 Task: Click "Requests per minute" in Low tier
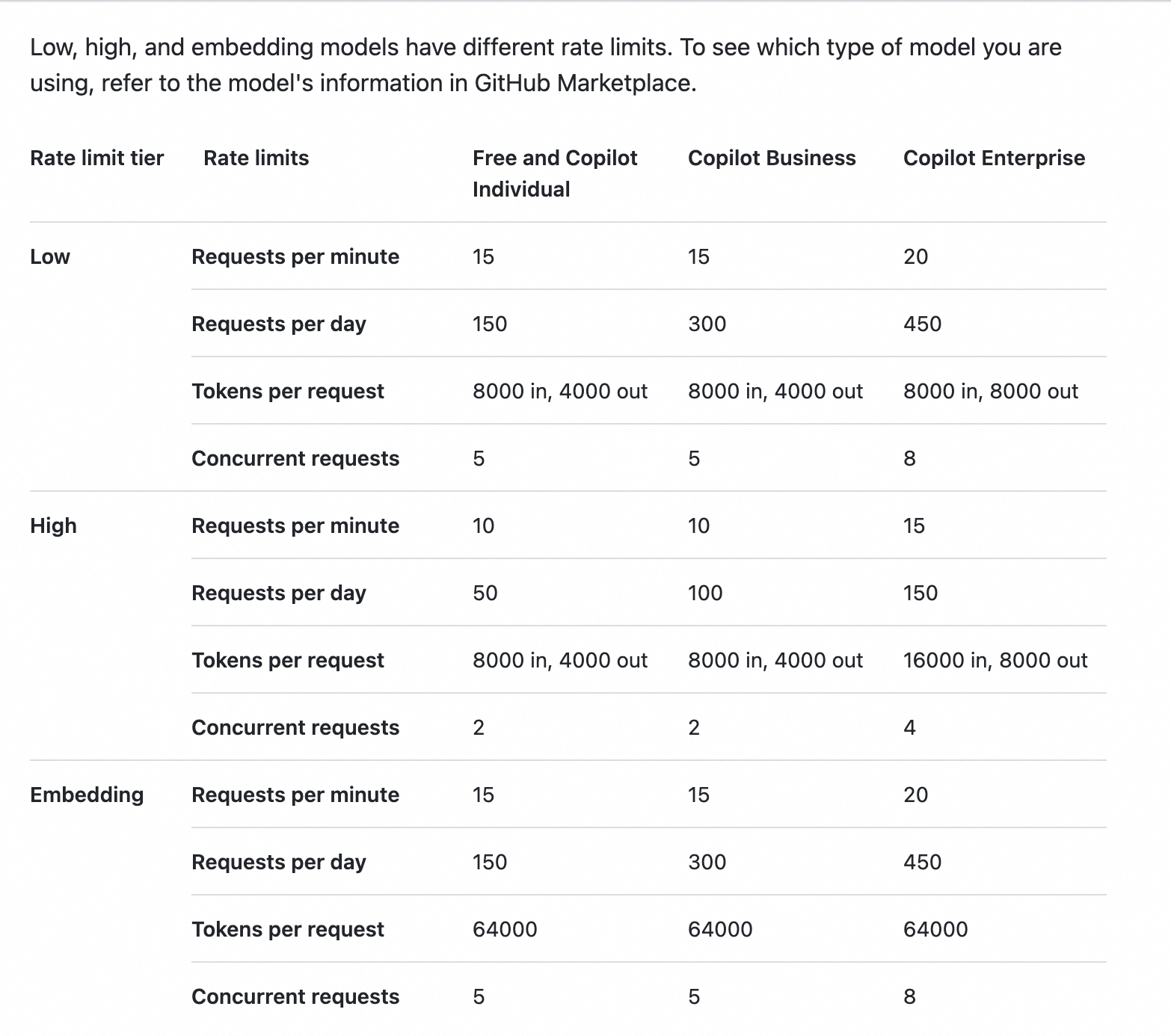coord(295,256)
